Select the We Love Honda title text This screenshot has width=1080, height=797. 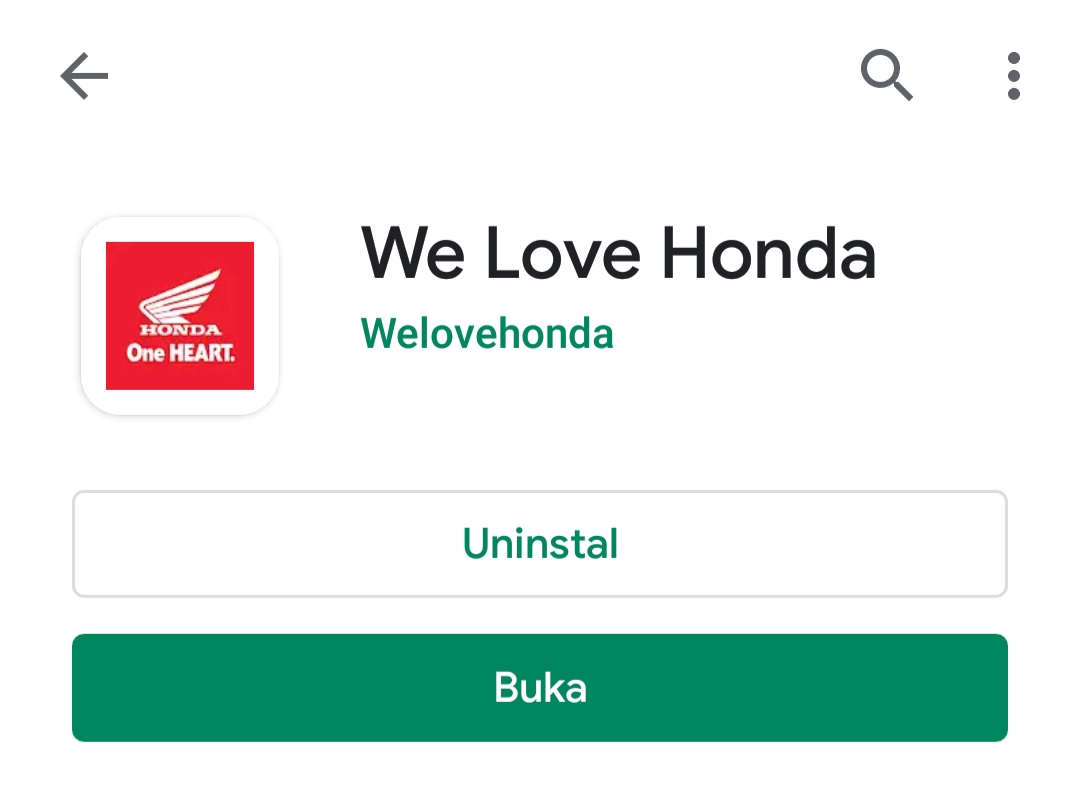619,253
